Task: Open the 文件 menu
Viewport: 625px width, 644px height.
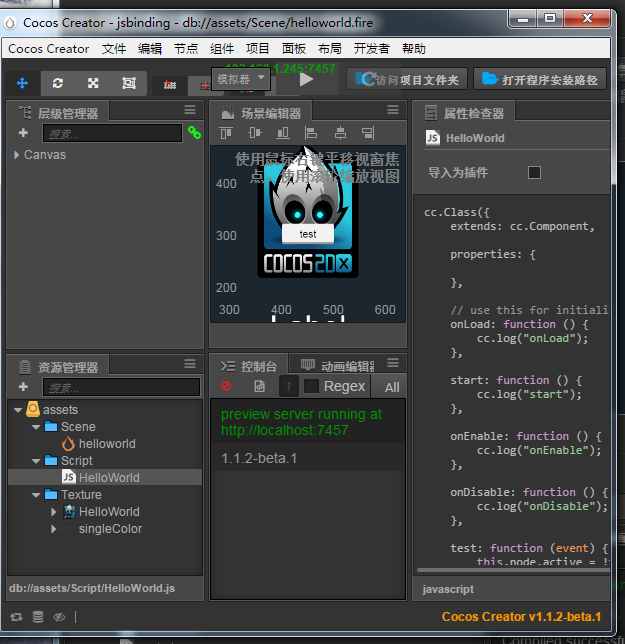Action: (x=114, y=48)
